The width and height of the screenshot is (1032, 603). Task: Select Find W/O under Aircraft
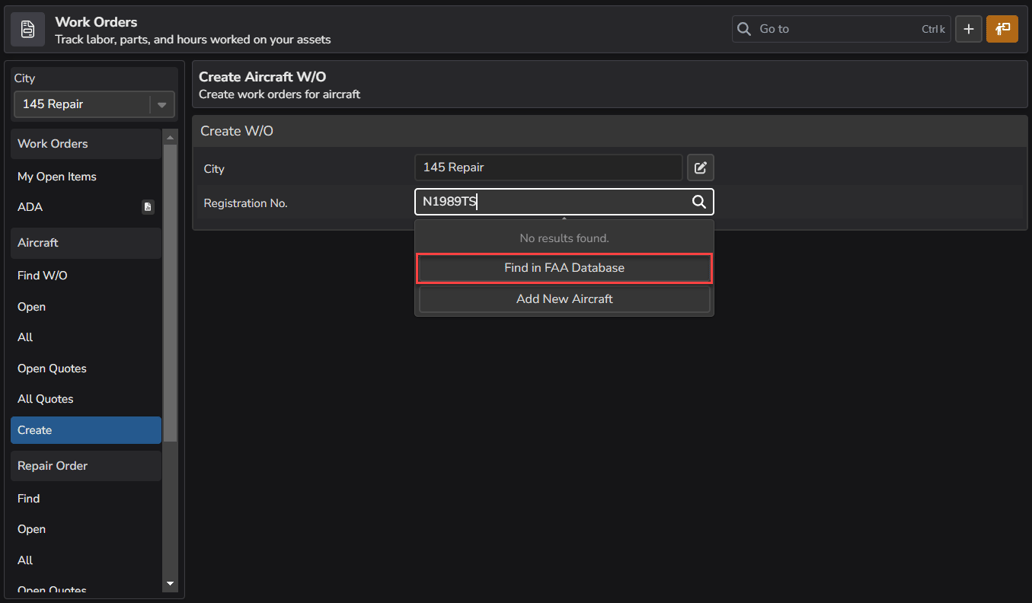[42, 275]
